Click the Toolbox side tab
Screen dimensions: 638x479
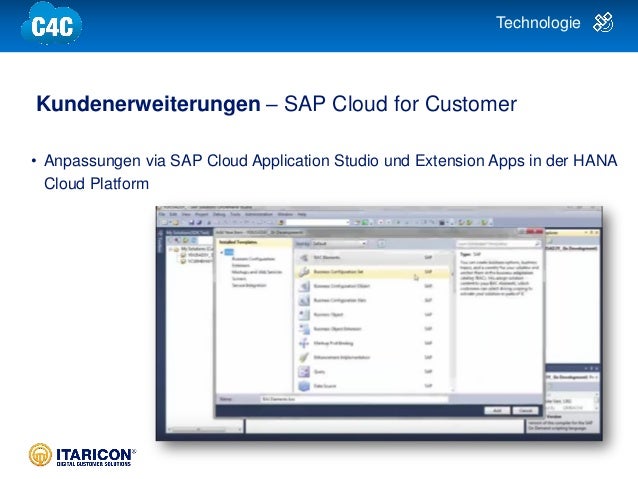click(160, 242)
